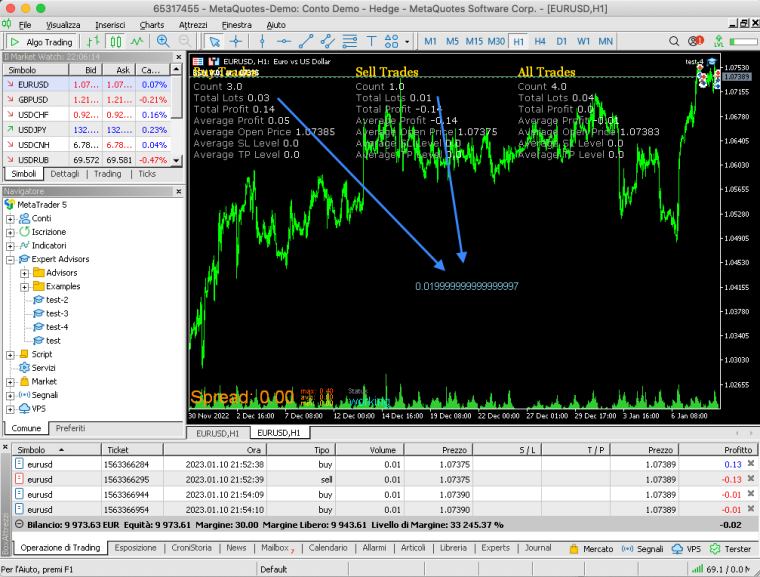Select the test-2 expert advisor
Image resolution: width=760 pixels, height=577 pixels.
(51, 300)
